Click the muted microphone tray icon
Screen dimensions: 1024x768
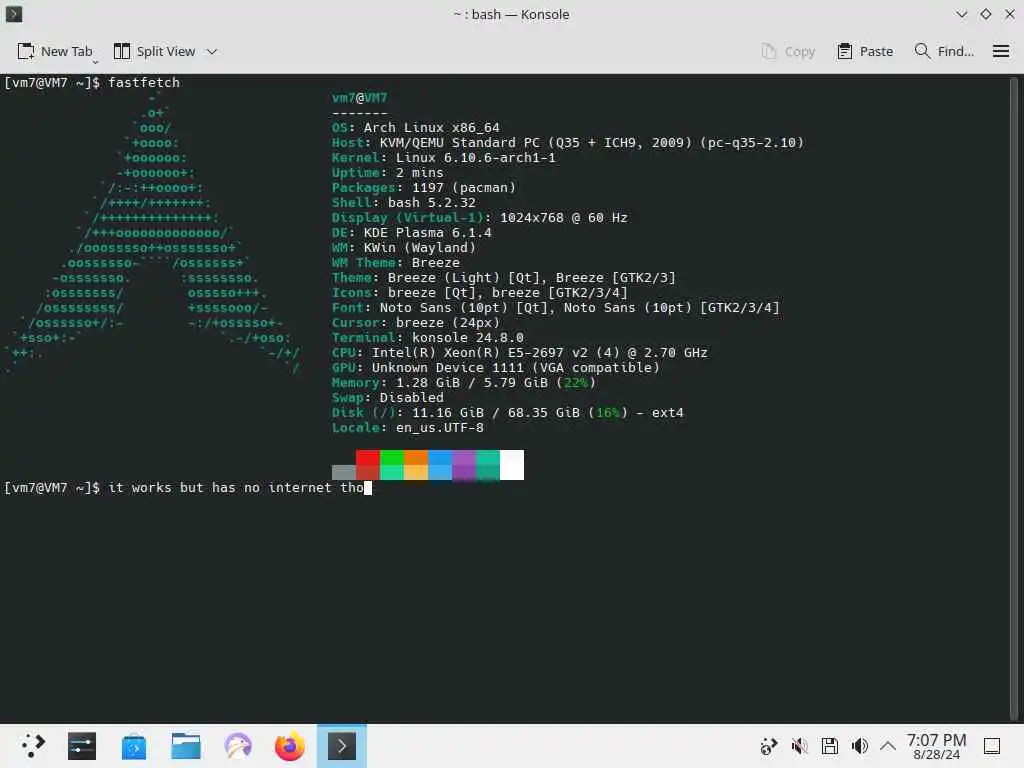(799, 746)
